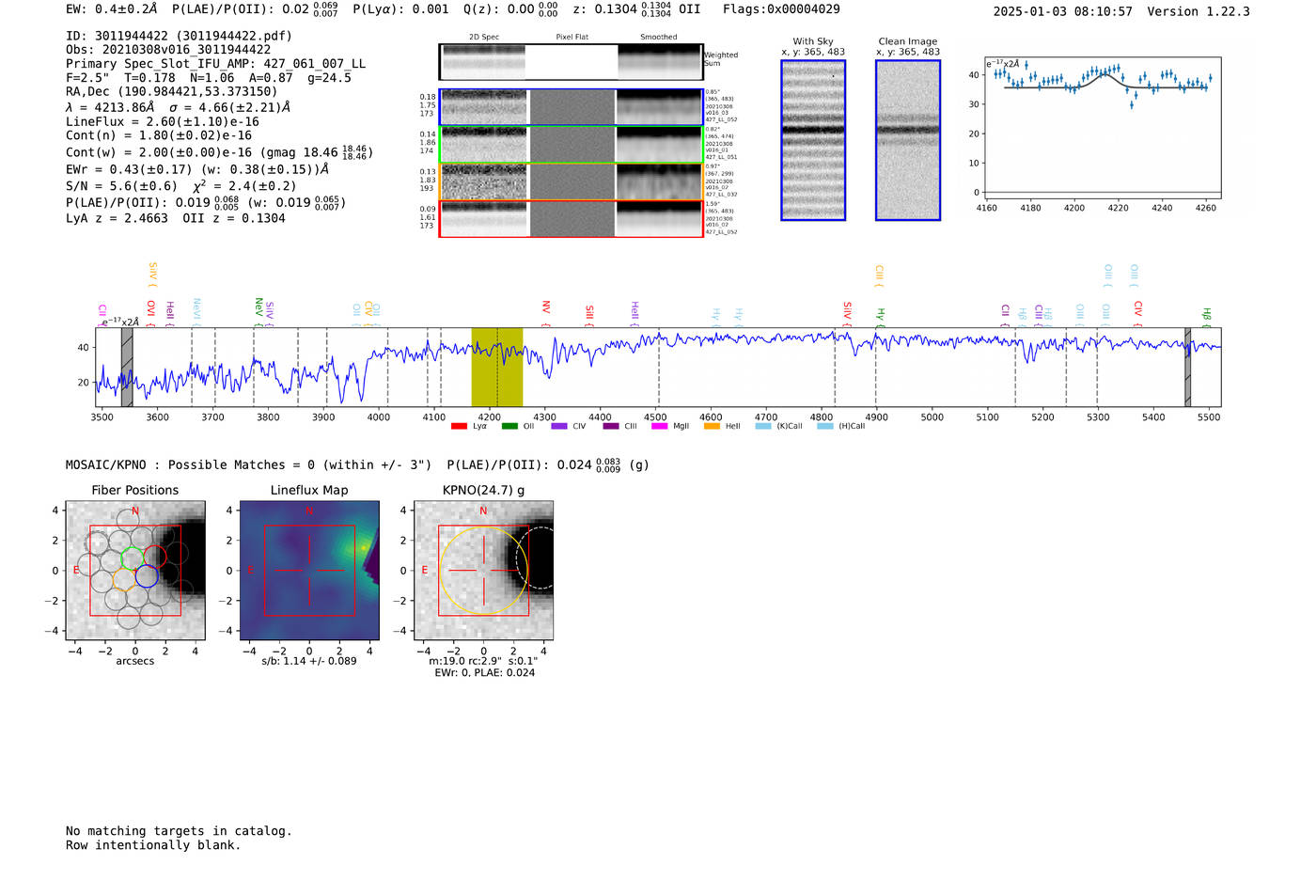Screen dimensions: 1316x896
Task: Select the orange-bordered fiber 2D spectrum row
Action: pyautogui.click(x=572, y=182)
